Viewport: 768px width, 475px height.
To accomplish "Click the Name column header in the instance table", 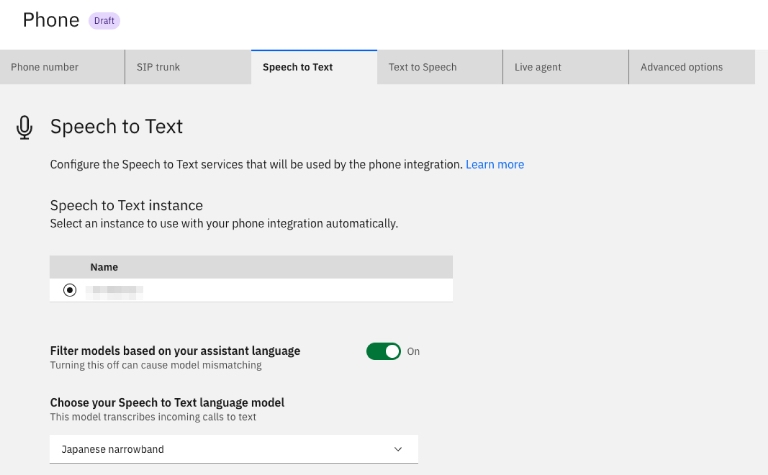I will tap(104, 267).
